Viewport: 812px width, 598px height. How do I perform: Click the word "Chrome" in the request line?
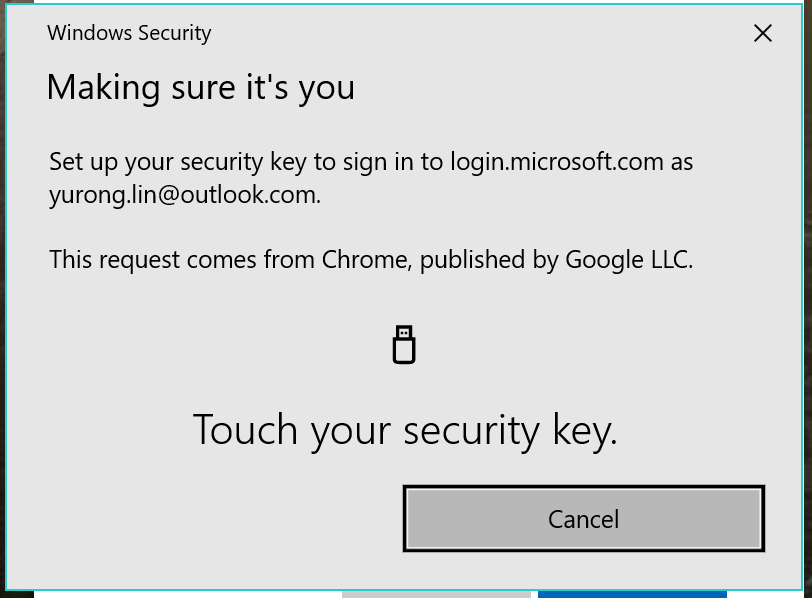(365, 260)
